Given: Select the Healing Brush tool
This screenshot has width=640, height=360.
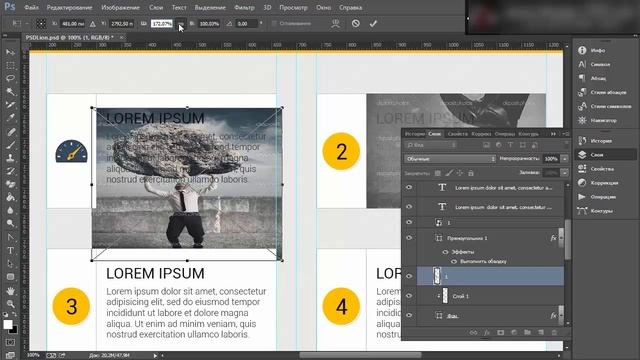Looking at the screenshot, I should coord(11,131).
